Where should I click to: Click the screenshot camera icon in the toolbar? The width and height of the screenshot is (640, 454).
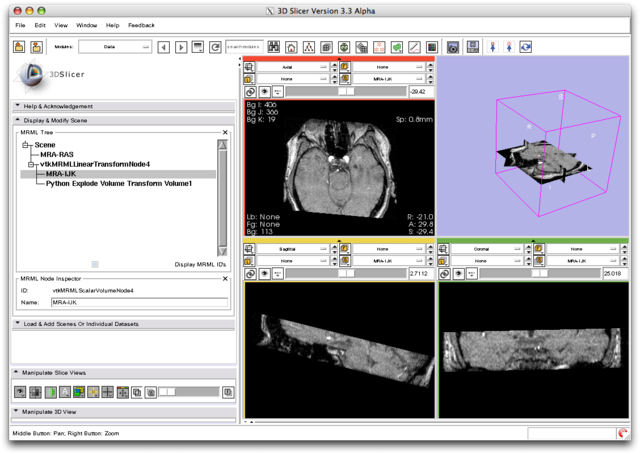click(453, 47)
